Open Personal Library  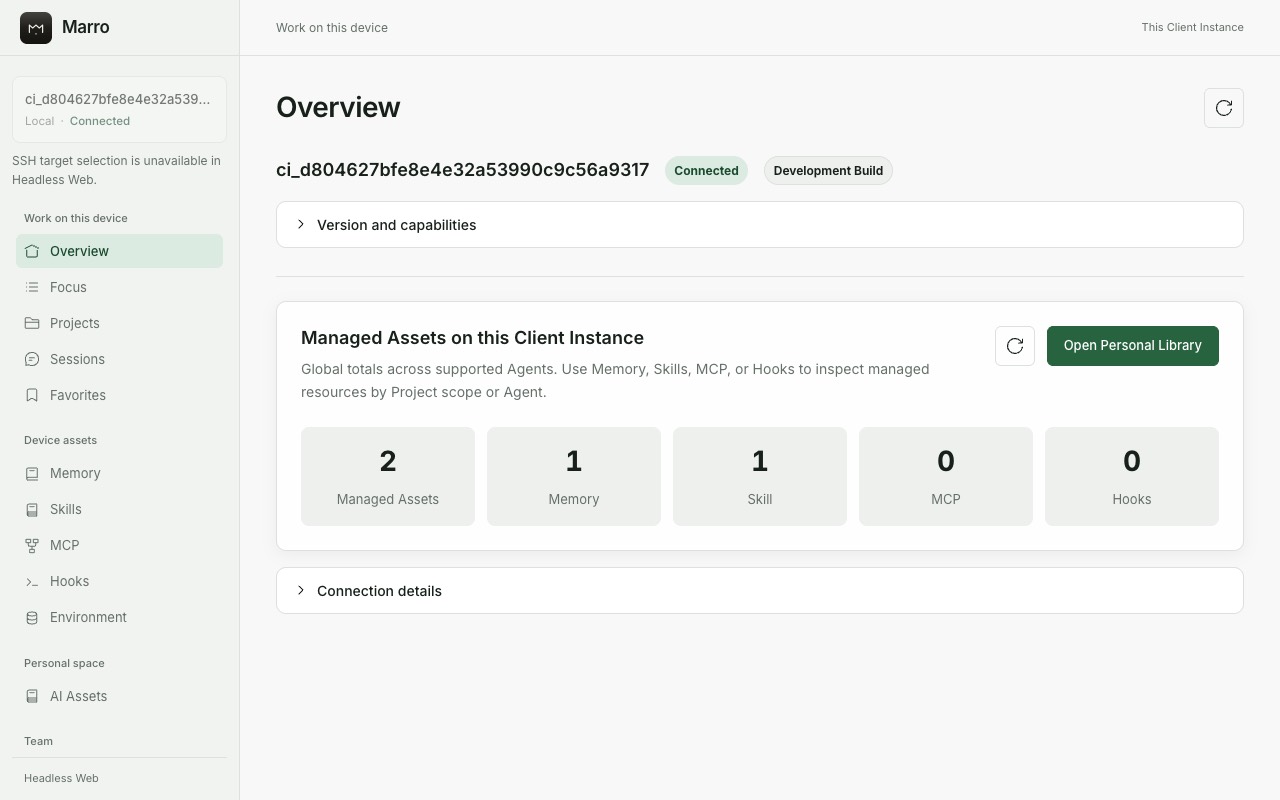1133,346
